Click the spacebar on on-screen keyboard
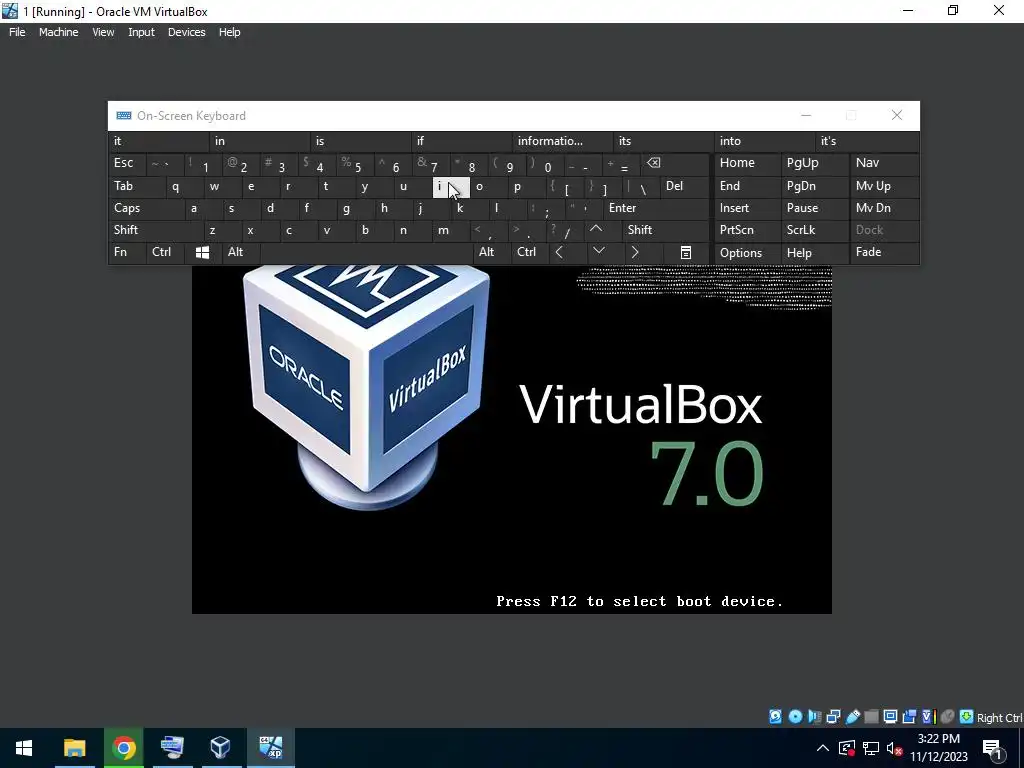 point(366,252)
